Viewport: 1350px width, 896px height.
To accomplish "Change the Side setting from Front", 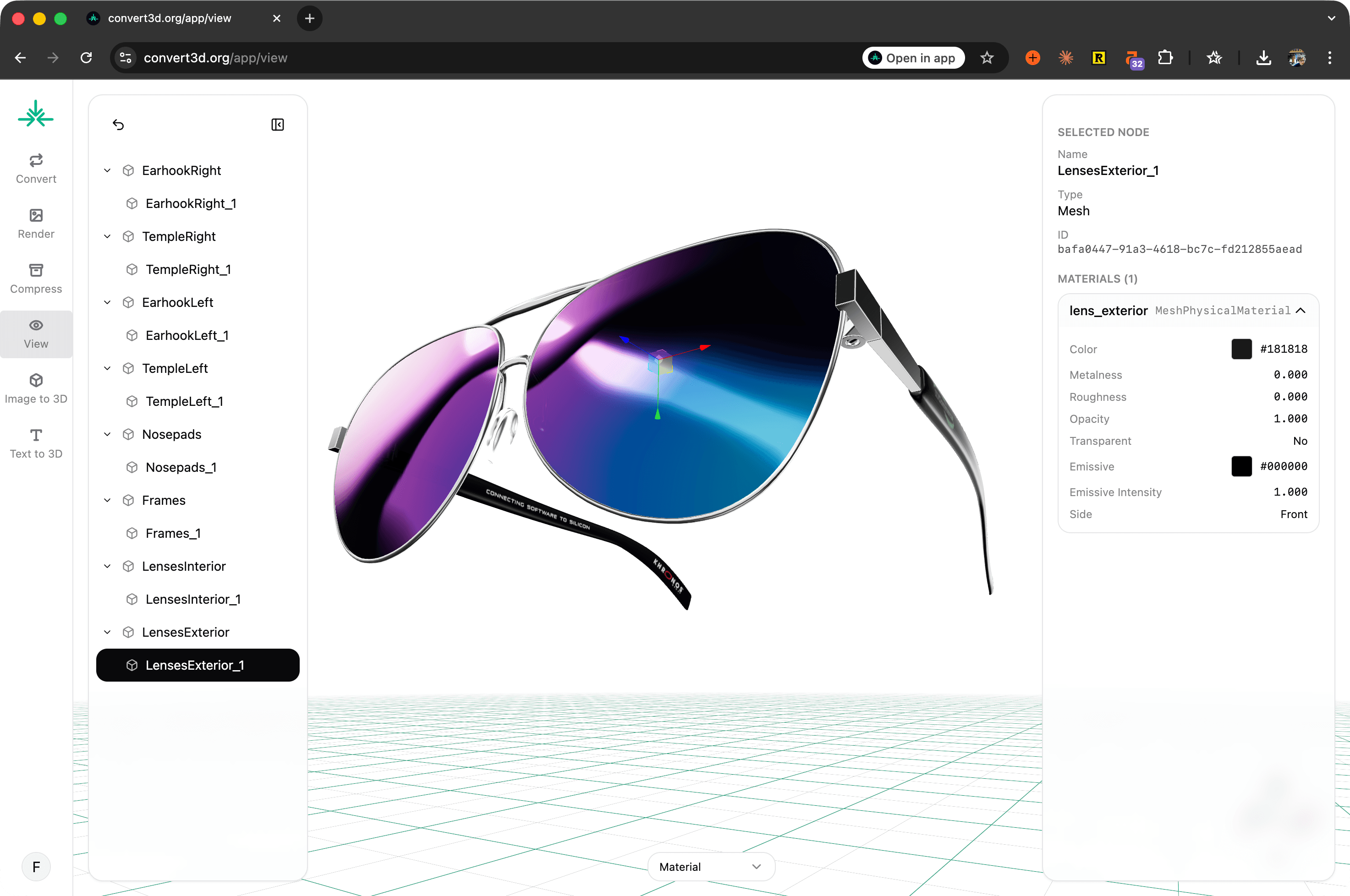I will 1294,514.
